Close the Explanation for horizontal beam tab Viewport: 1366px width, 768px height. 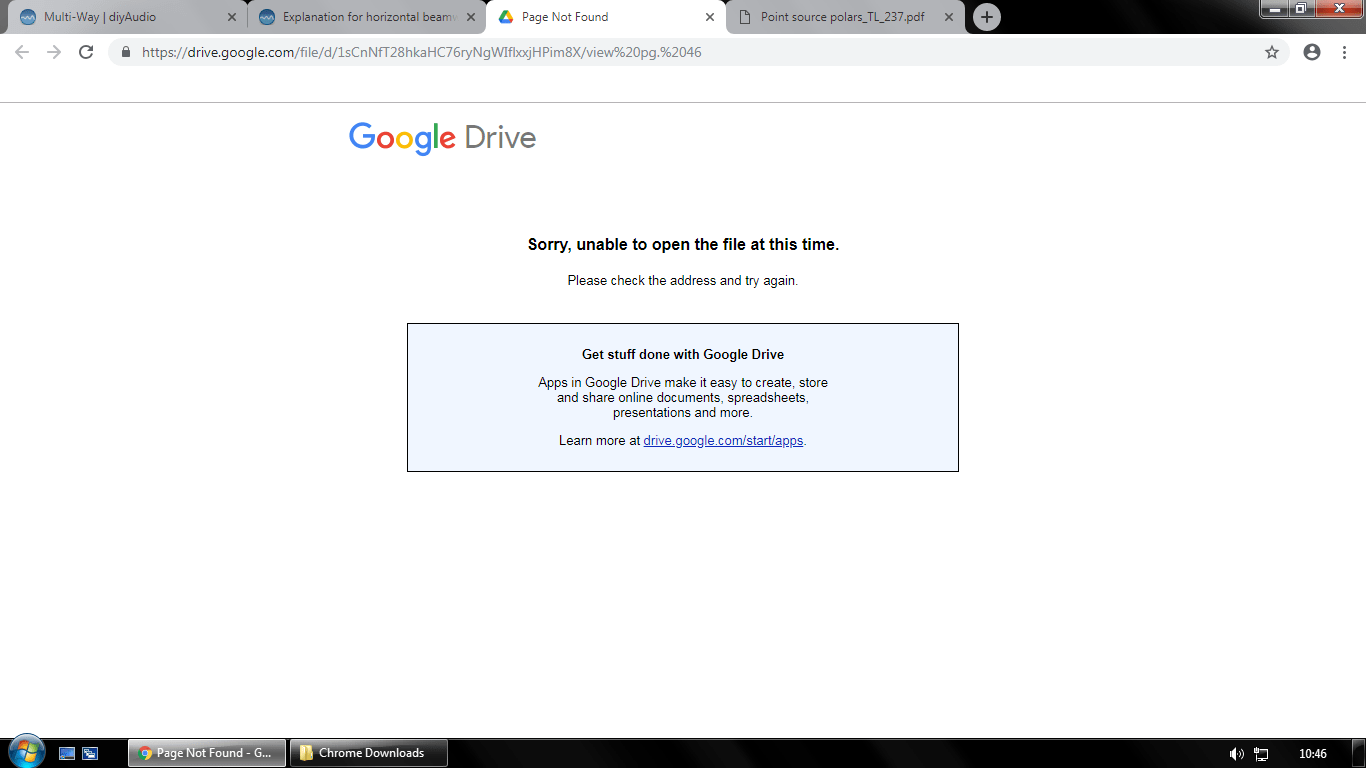click(x=471, y=17)
